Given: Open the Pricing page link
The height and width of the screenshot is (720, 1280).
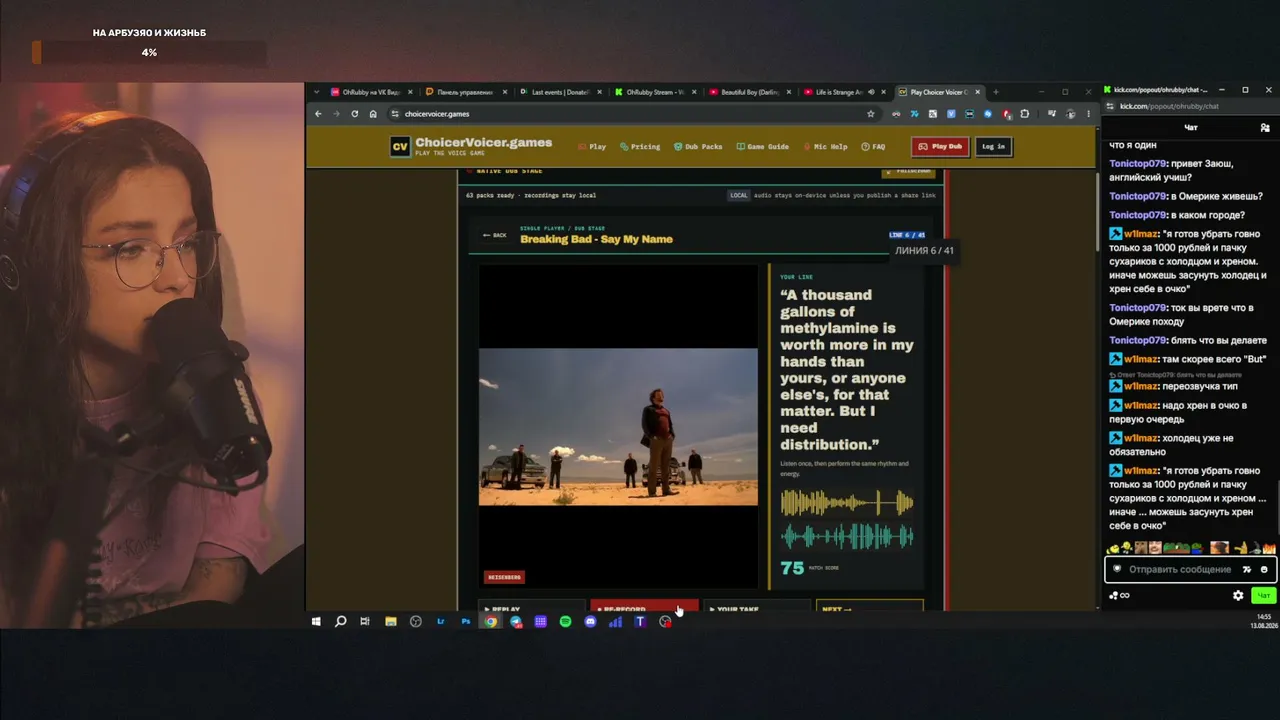Looking at the screenshot, I should (640, 147).
